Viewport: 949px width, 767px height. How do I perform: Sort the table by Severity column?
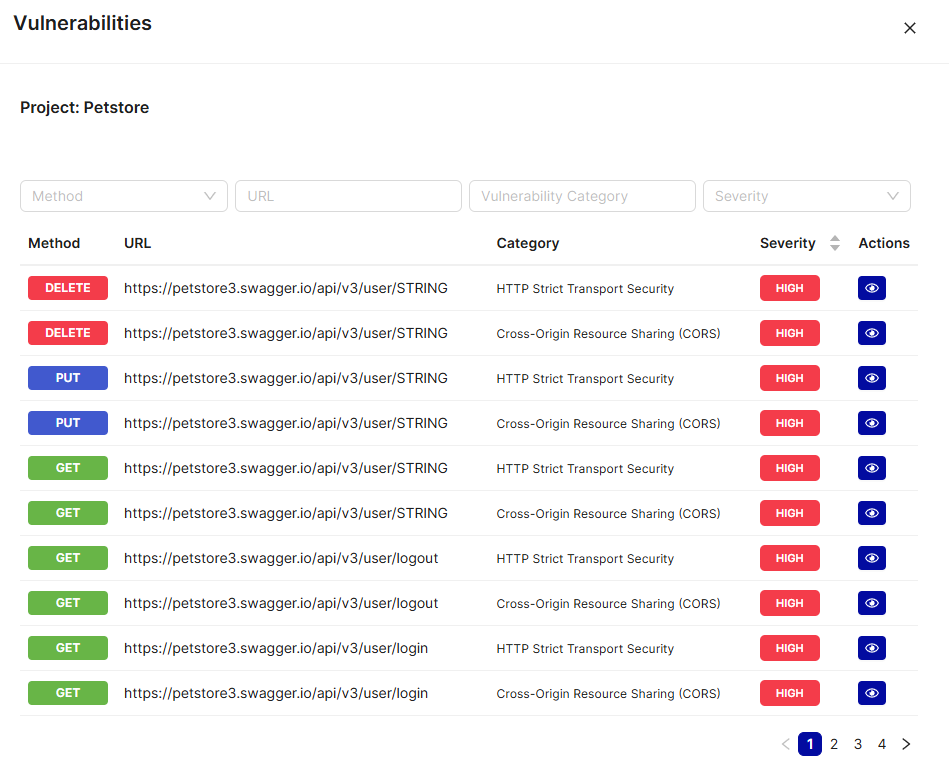click(x=834, y=243)
